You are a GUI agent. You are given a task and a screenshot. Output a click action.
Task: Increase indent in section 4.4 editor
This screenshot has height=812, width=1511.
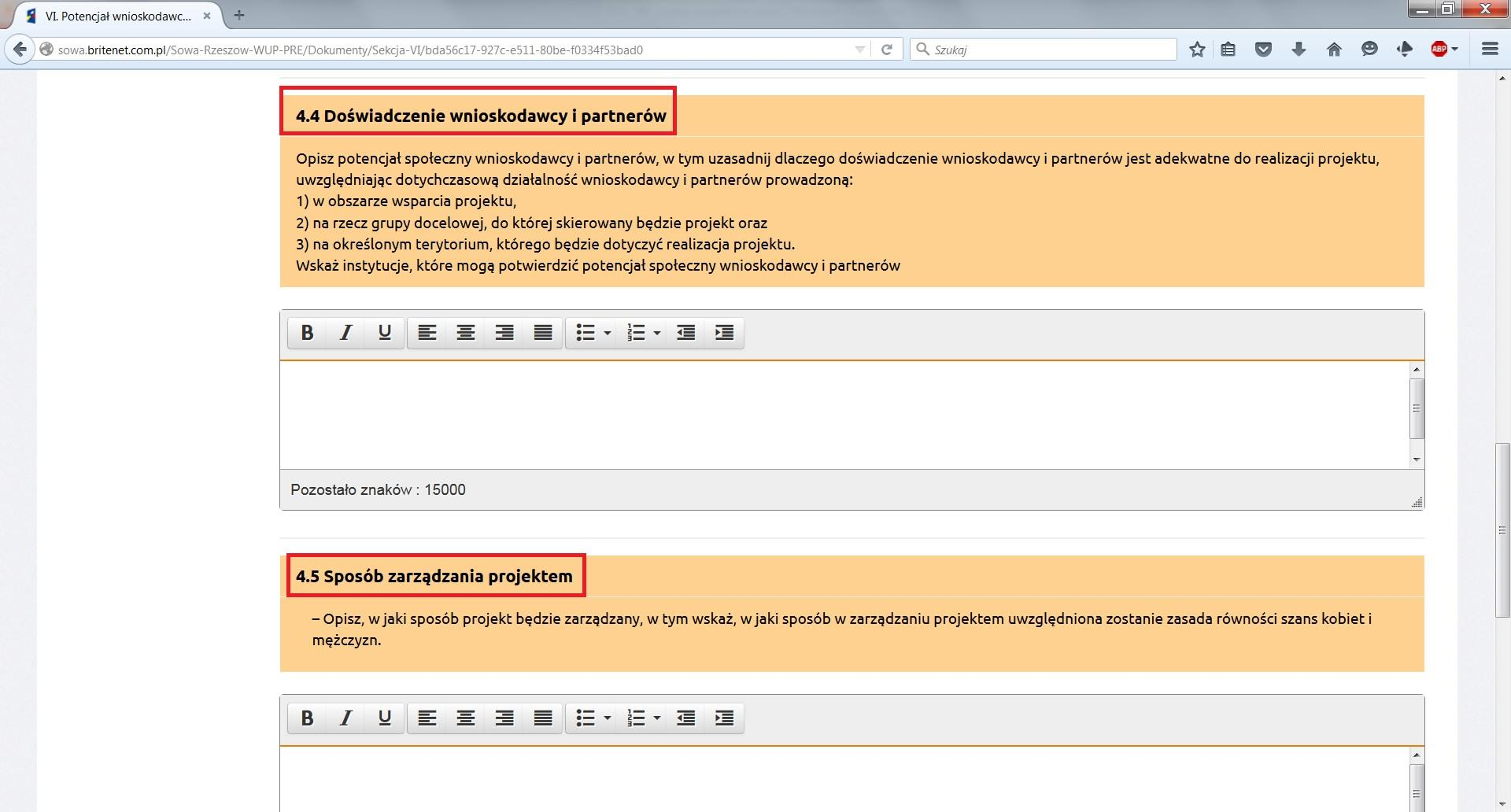tap(724, 333)
